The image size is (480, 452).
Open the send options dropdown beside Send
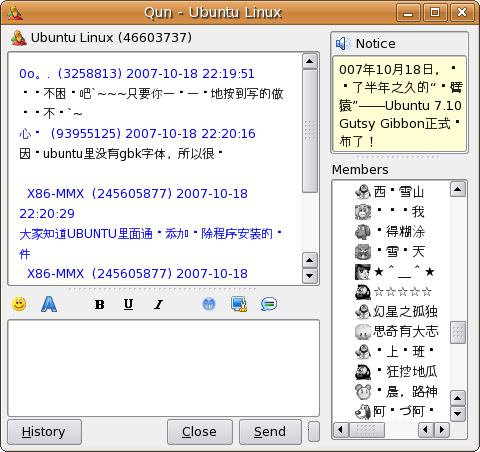tap(314, 432)
